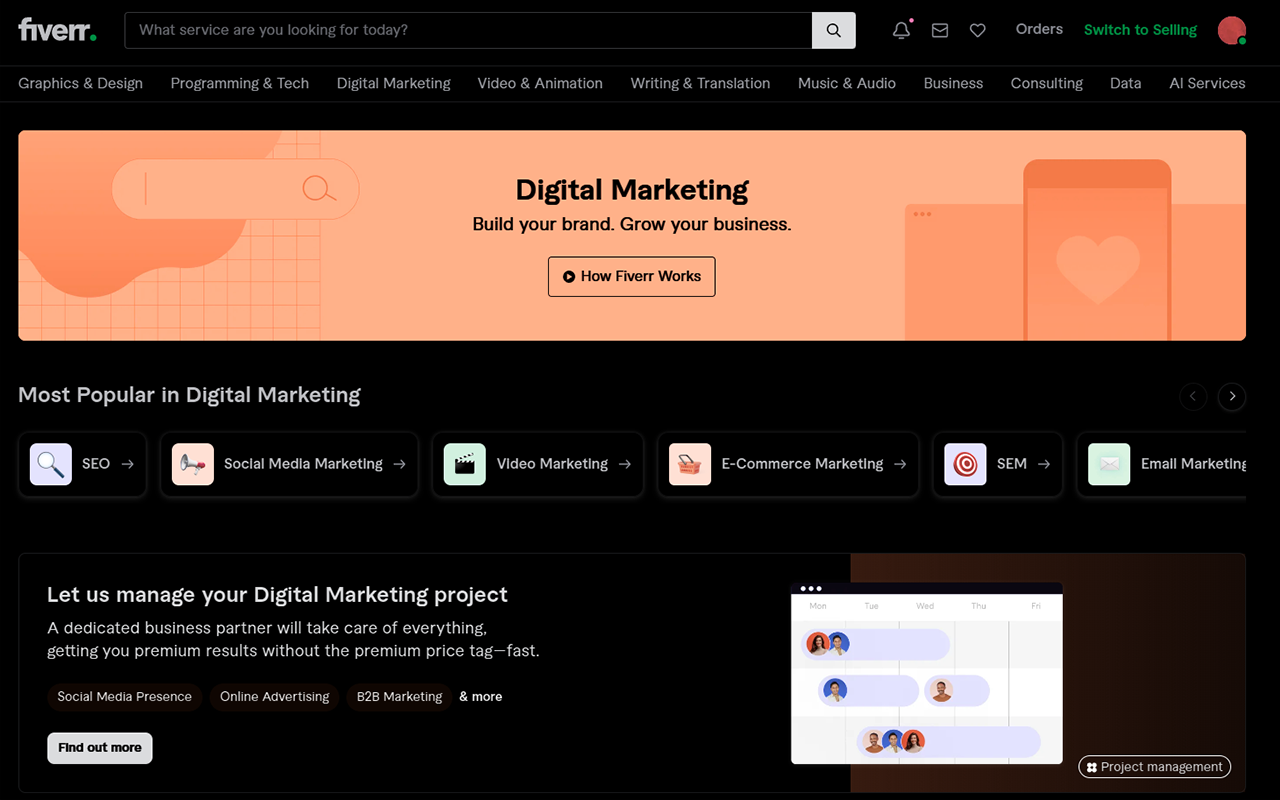
Task: Click the Switch to Selling link
Action: (1139, 30)
